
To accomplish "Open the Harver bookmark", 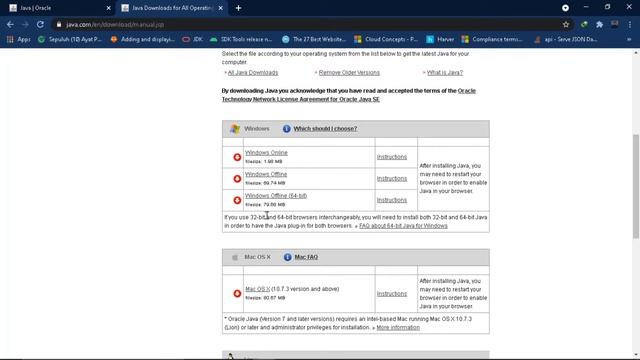I will click(x=440, y=39).
